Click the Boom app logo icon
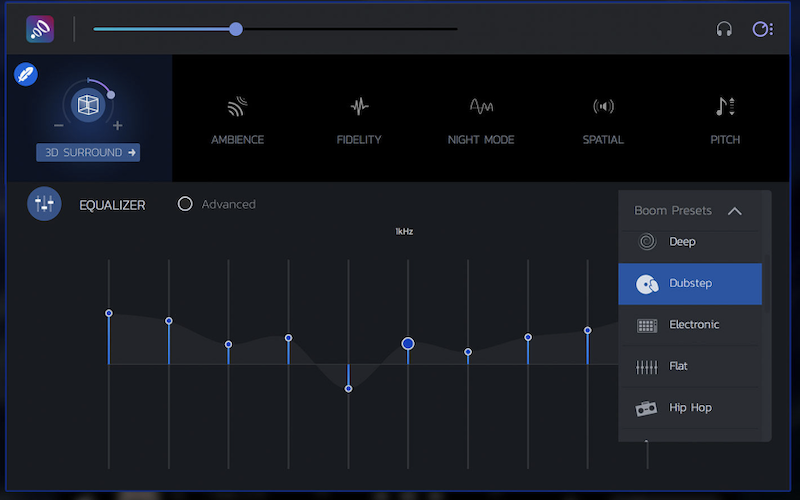The height and width of the screenshot is (500, 800). (40, 29)
